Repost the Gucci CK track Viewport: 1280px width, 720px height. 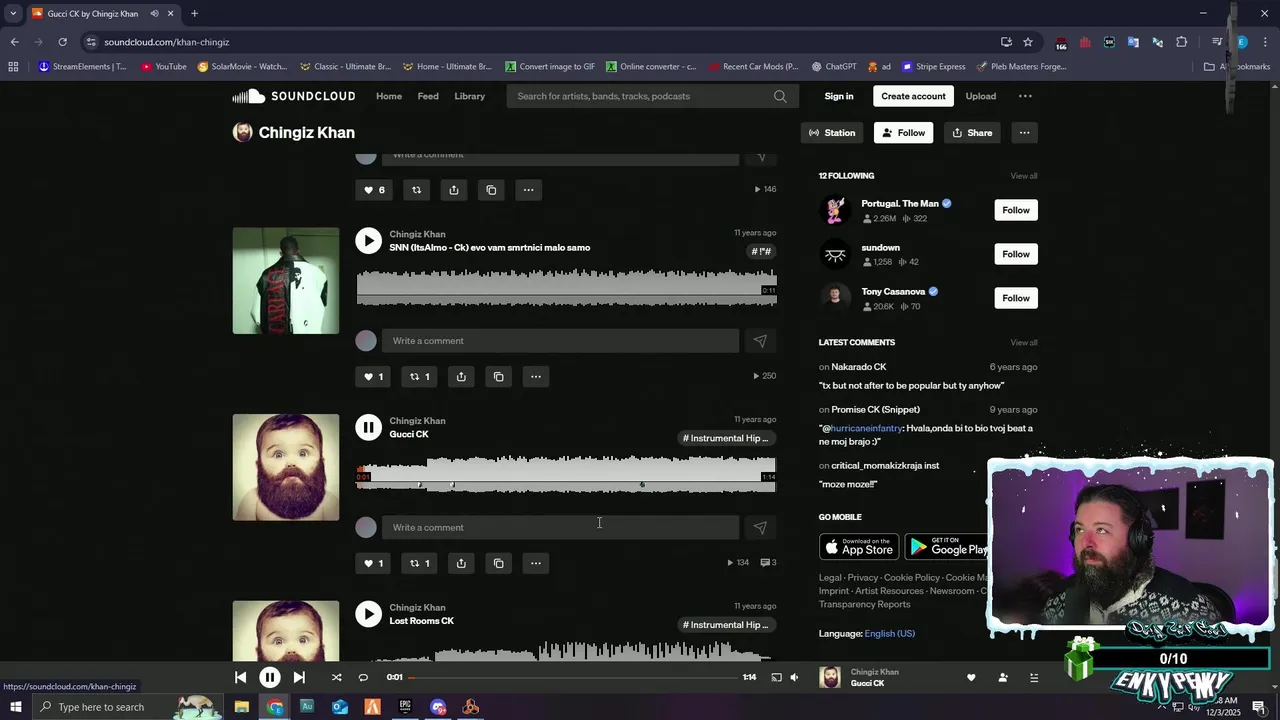coord(420,563)
